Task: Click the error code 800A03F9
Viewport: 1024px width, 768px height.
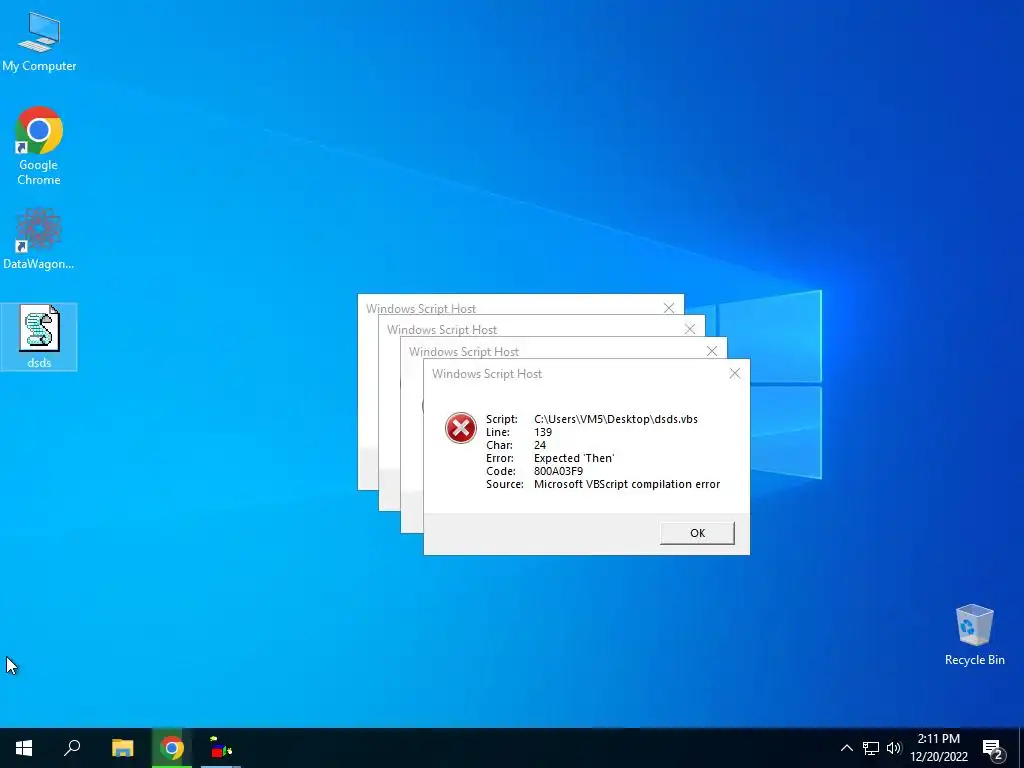Action: click(558, 471)
